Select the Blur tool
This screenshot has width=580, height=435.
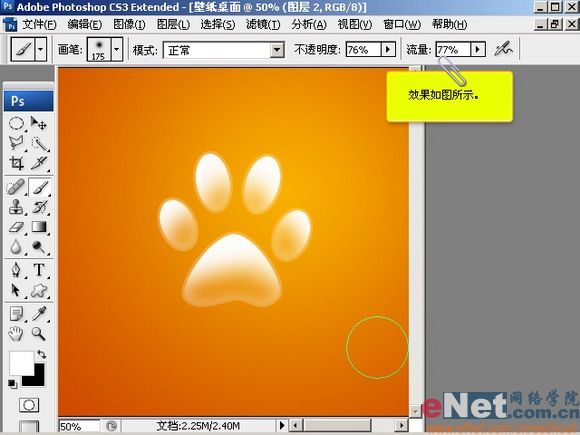pyautogui.click(x=16, y=246)
